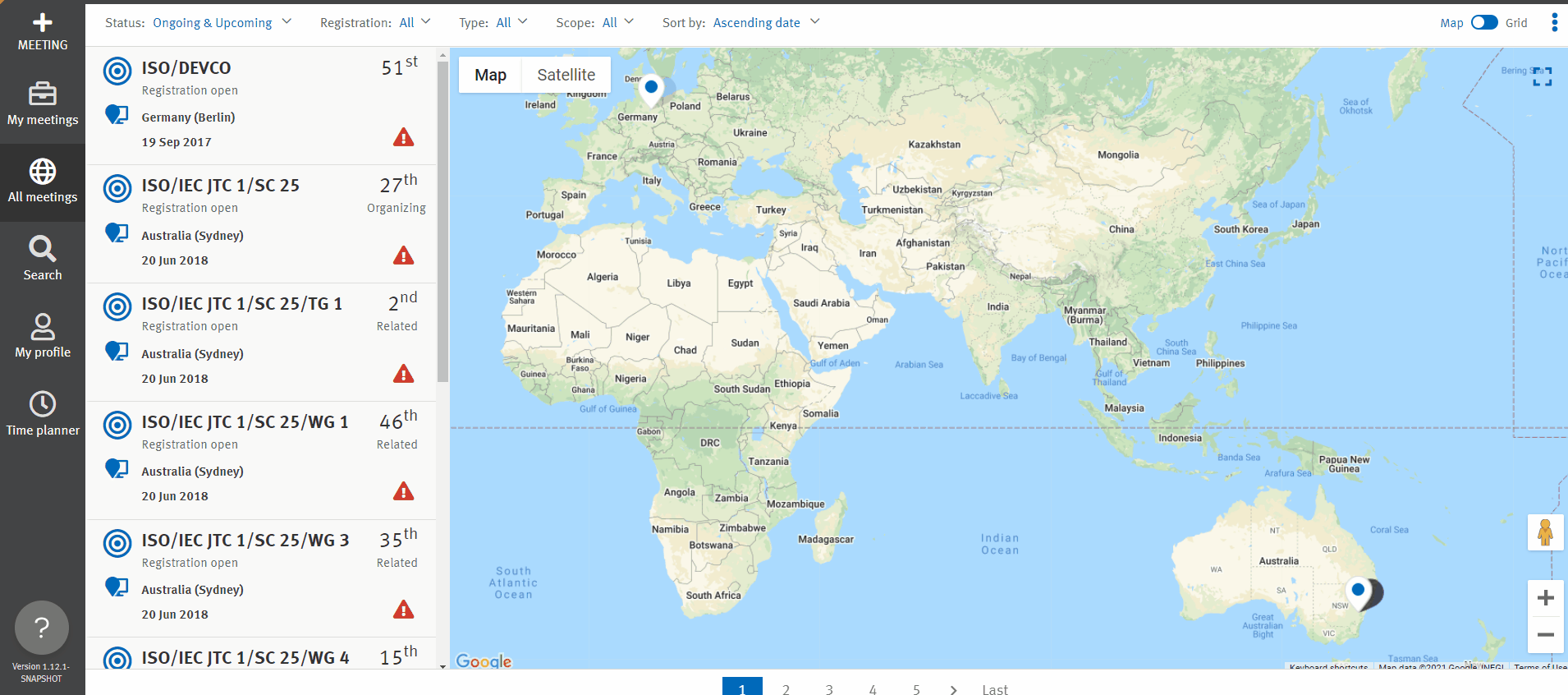The image size is (1568, 695).
Task: Go to page 4
Action: coord(873,688)
